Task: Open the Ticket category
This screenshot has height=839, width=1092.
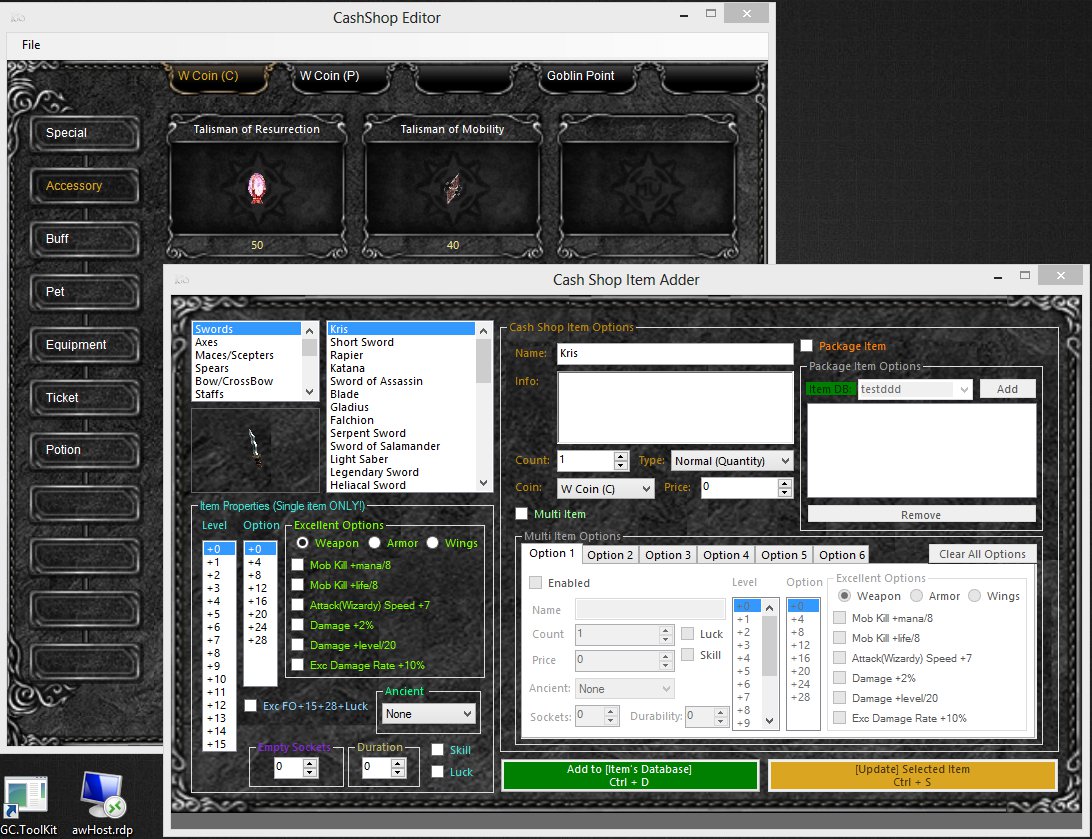Action: coord(85,398)
